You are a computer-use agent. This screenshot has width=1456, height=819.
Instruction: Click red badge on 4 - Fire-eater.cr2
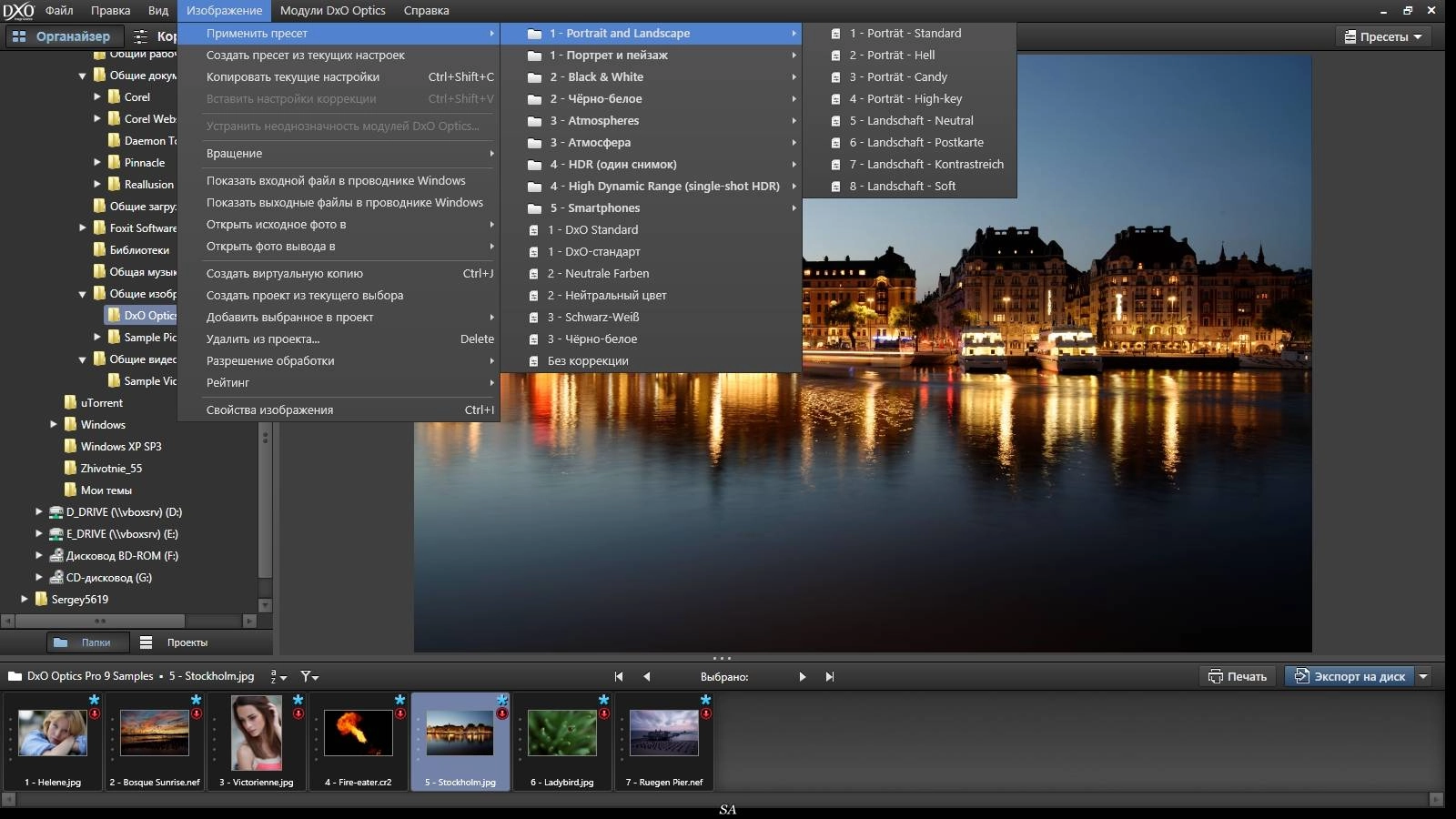point(400,713)
